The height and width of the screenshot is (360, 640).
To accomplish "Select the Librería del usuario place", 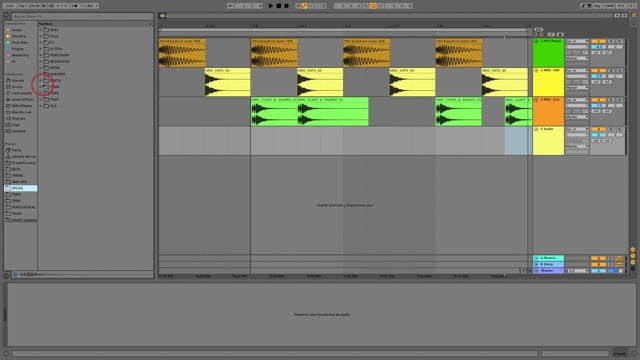I will [x=20, y=156].
